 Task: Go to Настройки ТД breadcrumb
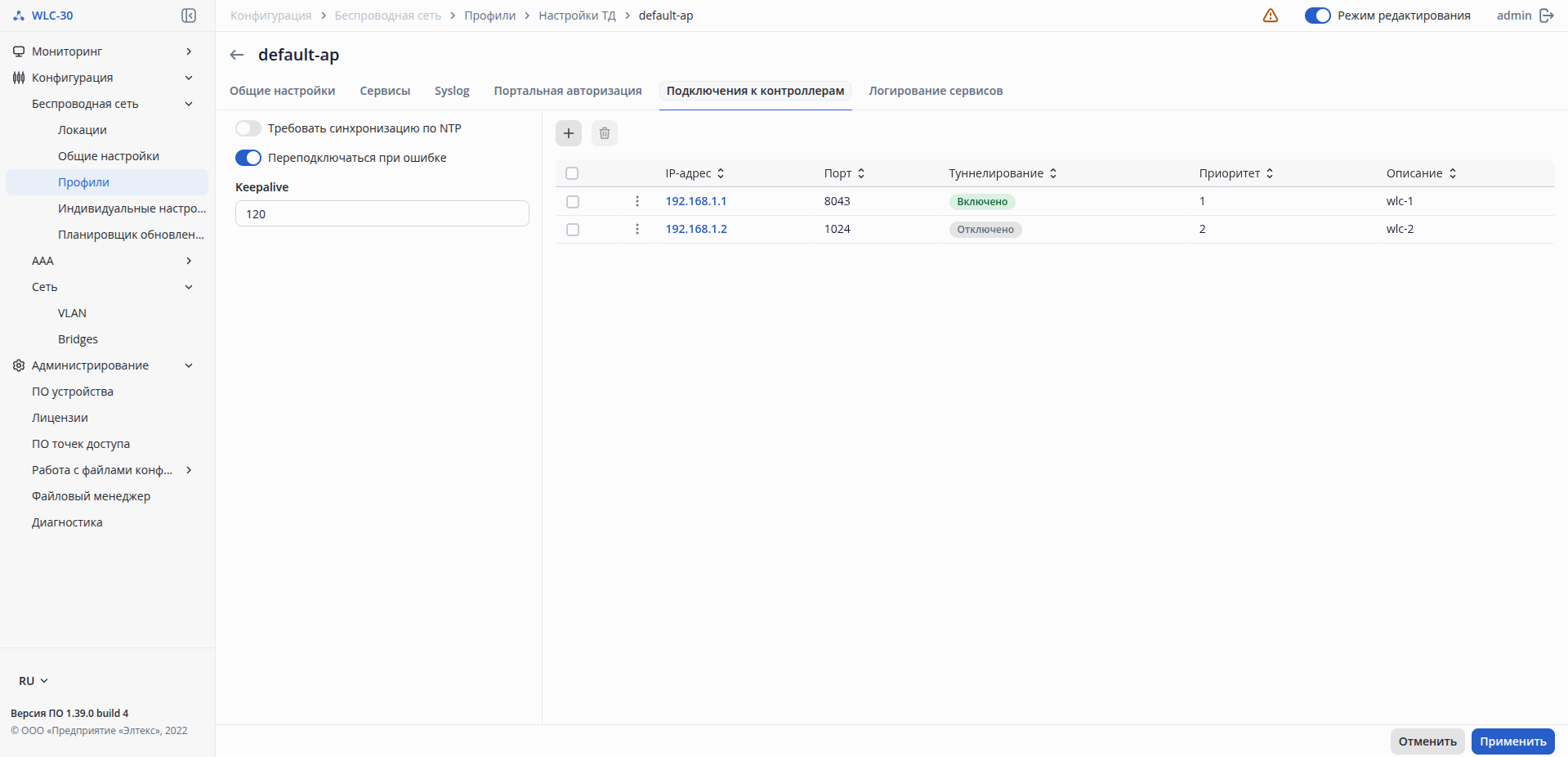pos(577,16)
